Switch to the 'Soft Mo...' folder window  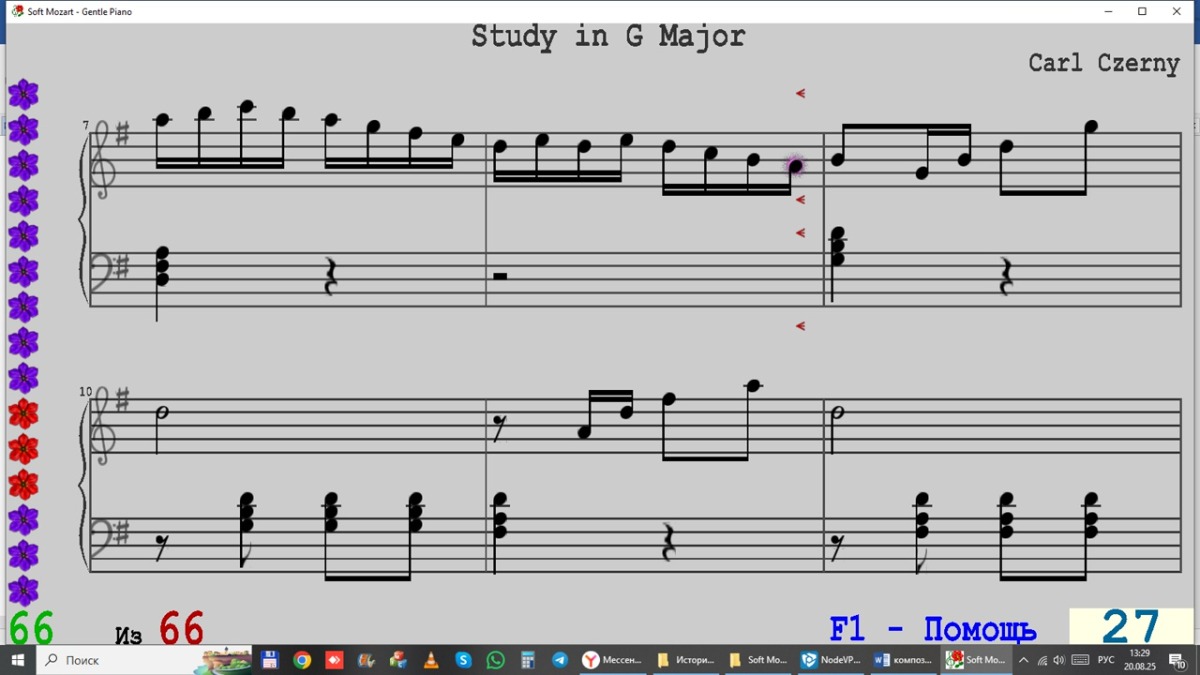pyautogui.click(x=759, y=660)
